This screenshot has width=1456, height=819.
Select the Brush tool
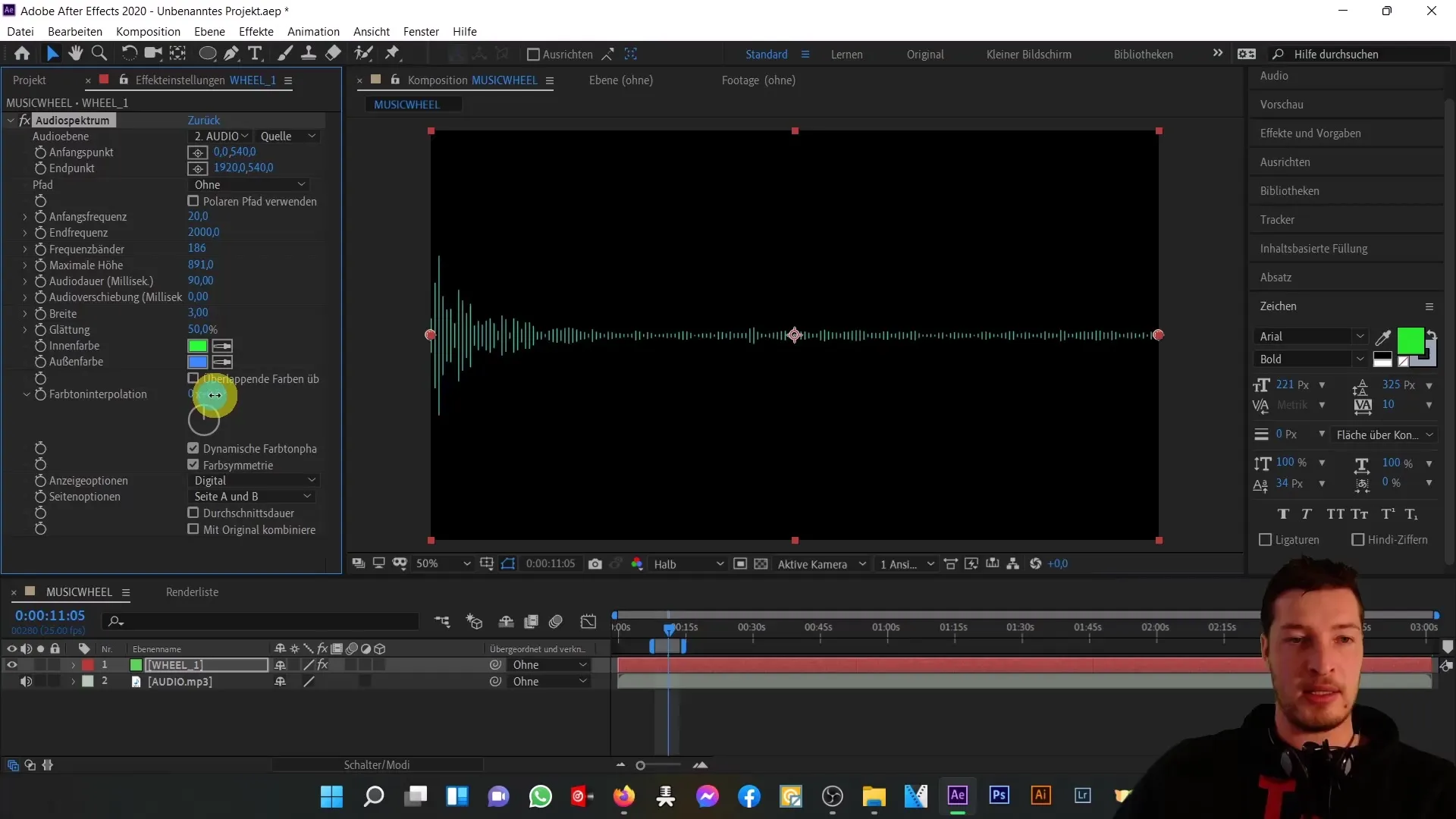(x=285, y=54)
